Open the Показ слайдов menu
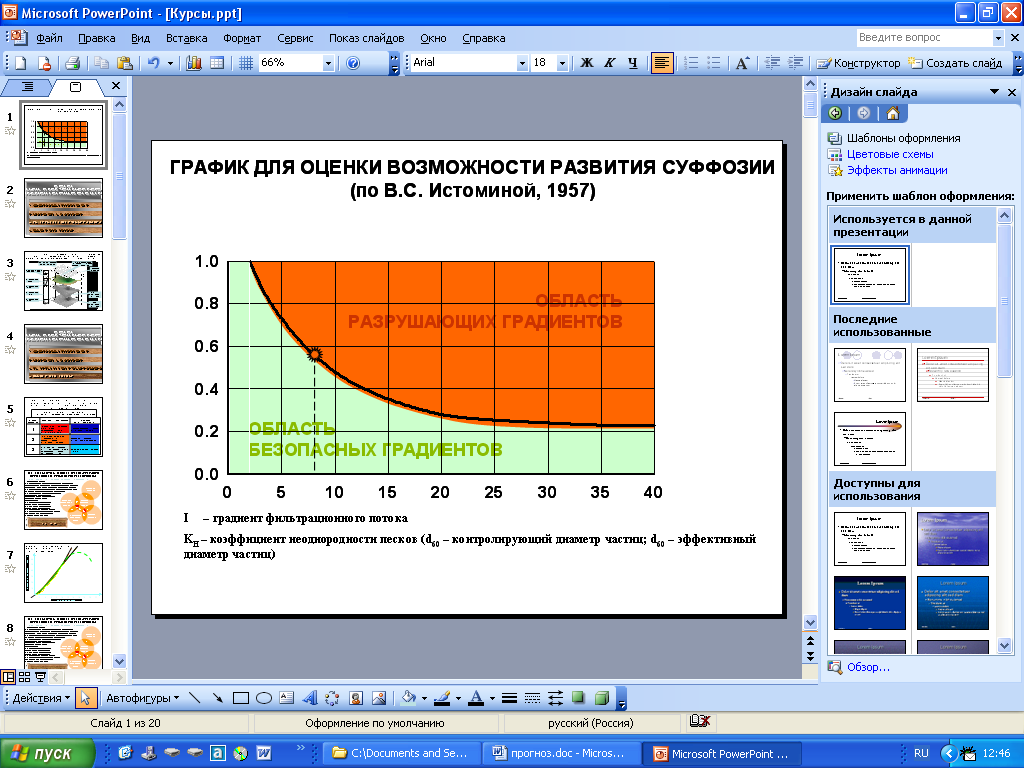The width and height of the screenshot is (1024, 768). [366, 38]
